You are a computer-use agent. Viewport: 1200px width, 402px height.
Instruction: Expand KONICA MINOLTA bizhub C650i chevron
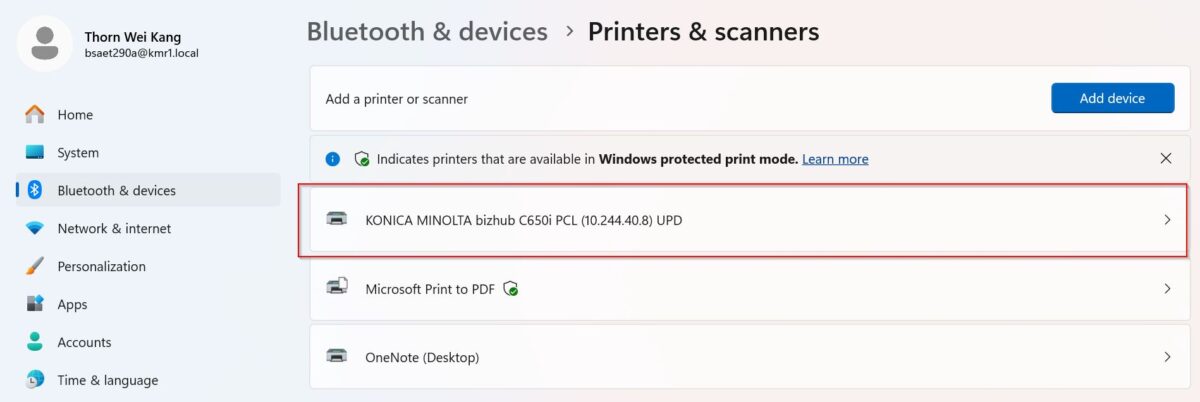tap(1167, 219)
